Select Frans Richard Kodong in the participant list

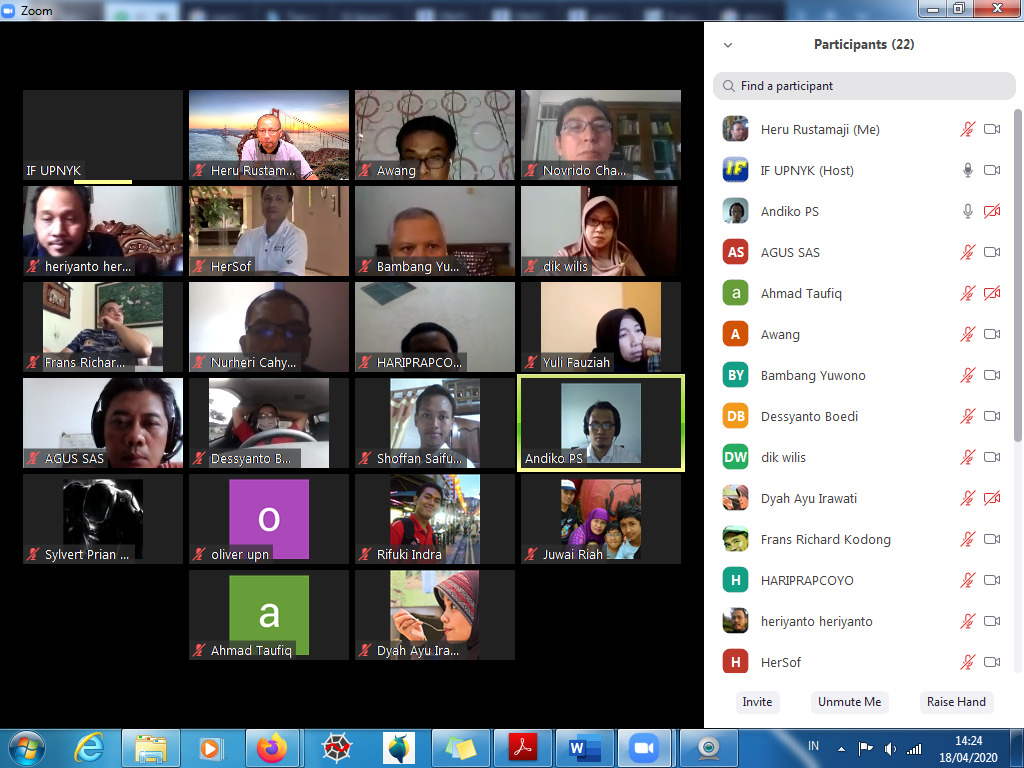(825, 539)
